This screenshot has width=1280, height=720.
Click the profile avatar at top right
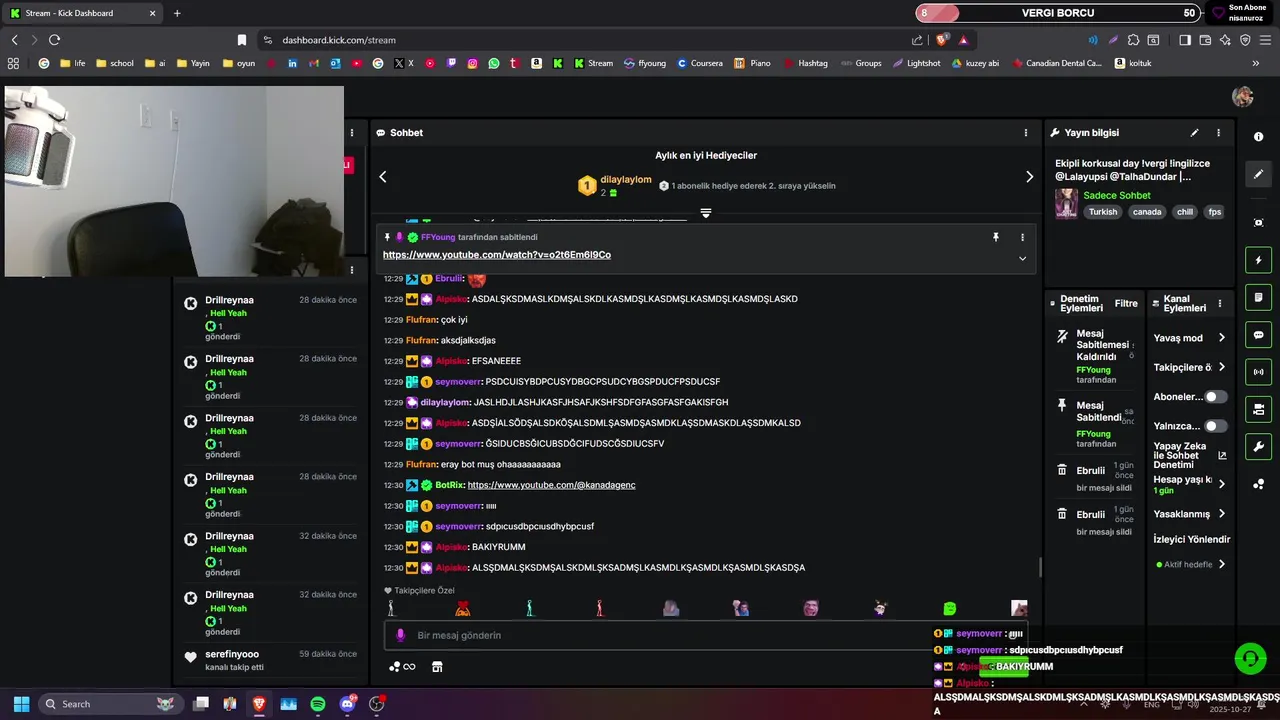(1243, 96)
